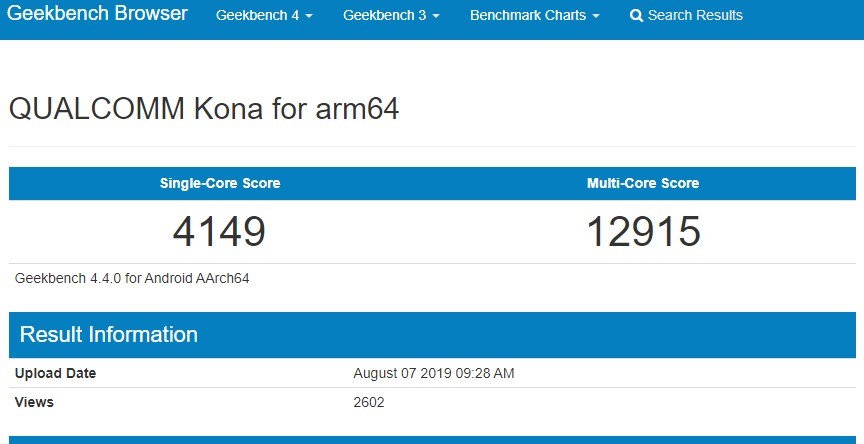Select the multi-core score 12915
Viewport: 864px width, 444px height.
(x=644, y=231)
